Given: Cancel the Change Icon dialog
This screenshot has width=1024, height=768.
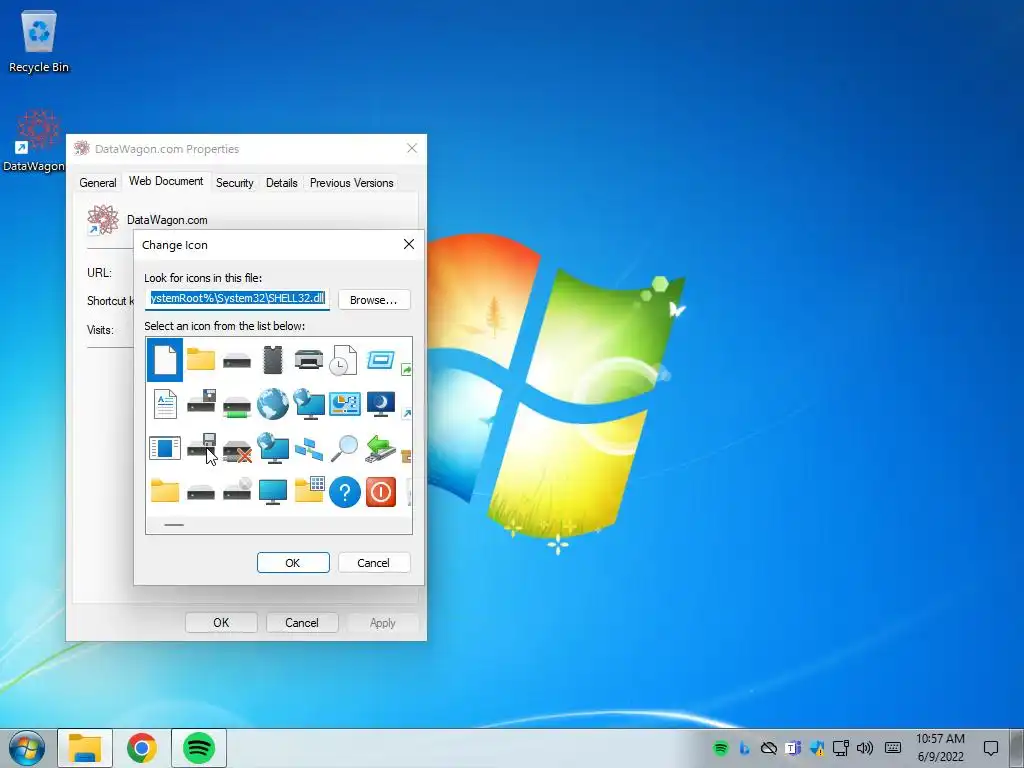Looking at the screenshot, I should (374, 563).
